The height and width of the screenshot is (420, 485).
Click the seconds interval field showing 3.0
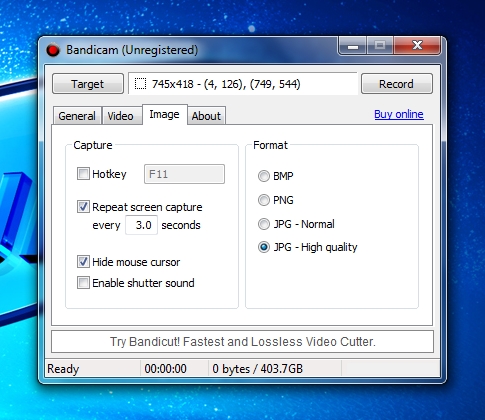141,225
